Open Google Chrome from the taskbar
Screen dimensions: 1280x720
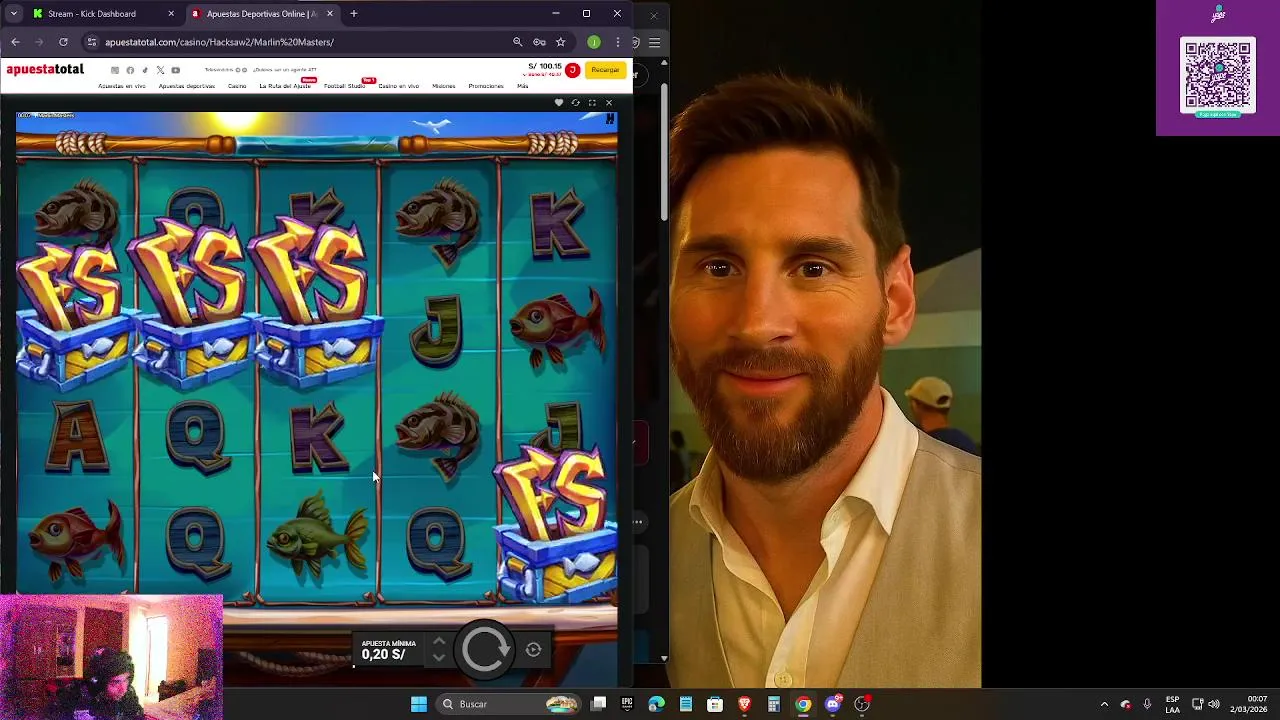(803, 704)
